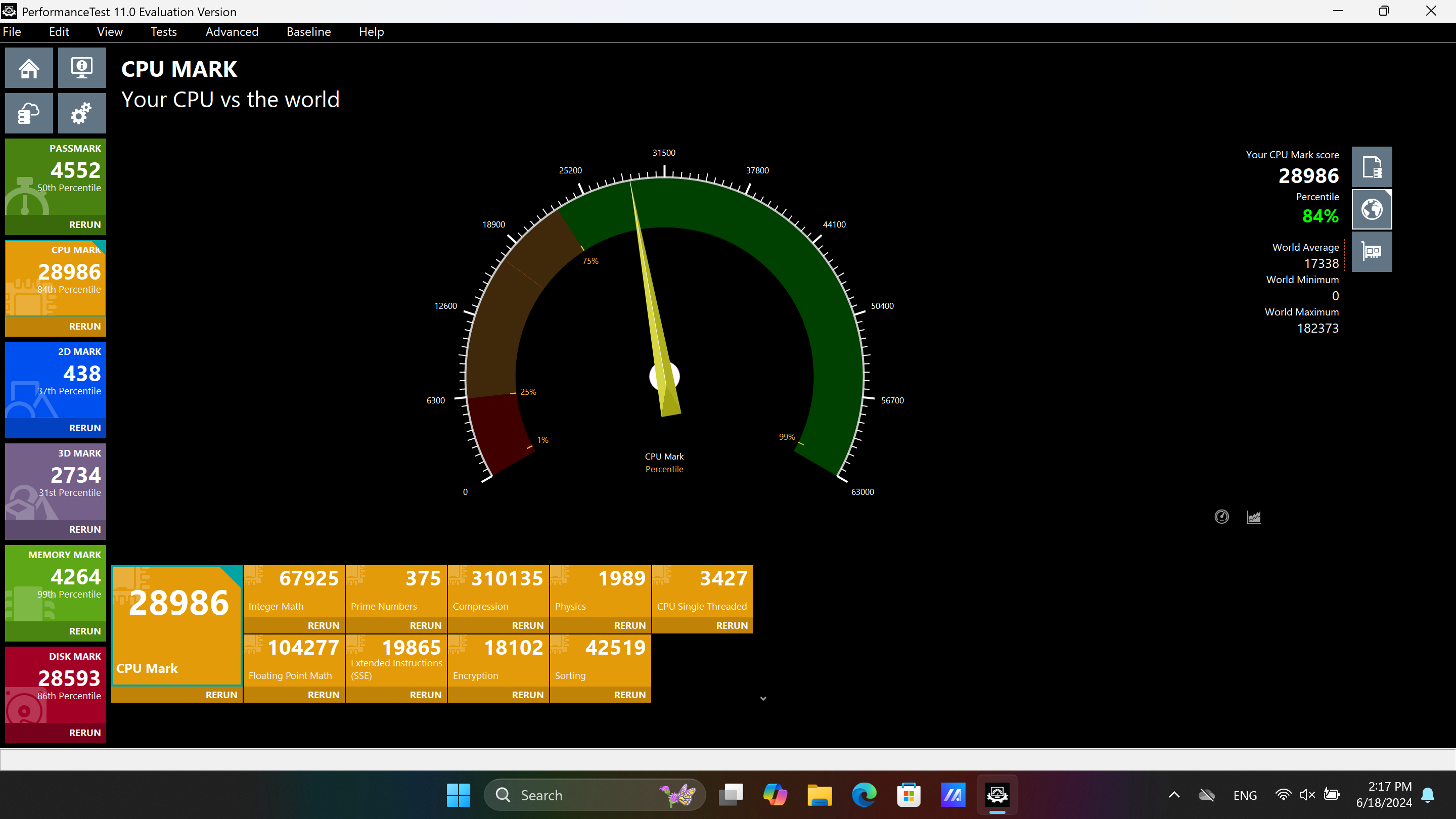
Task: Rerun the 3D Mark test
Action: click(85, 530)
